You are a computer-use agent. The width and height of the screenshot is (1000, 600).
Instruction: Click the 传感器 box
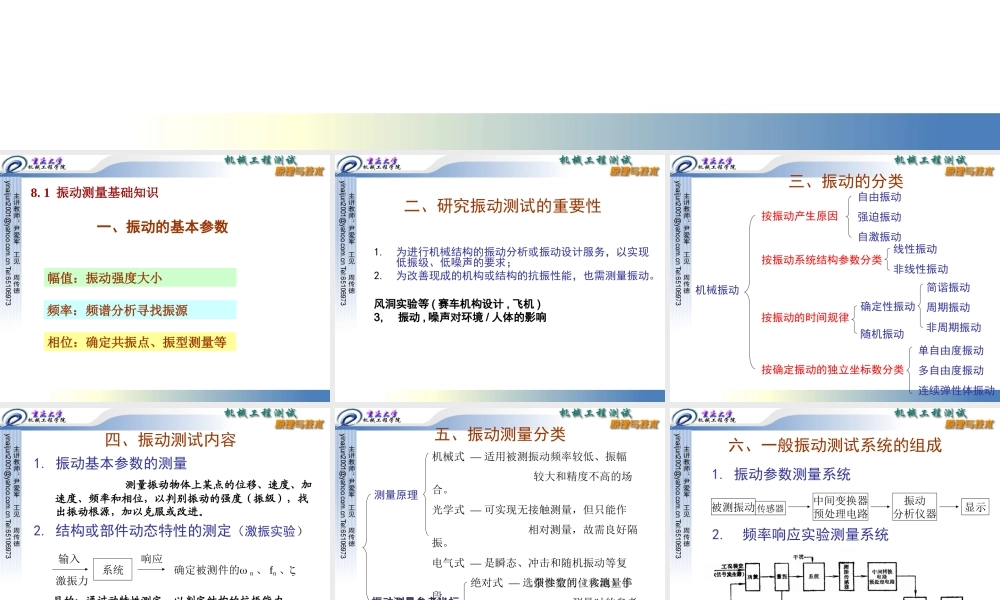pyautogui.click(x=770, y=508)
